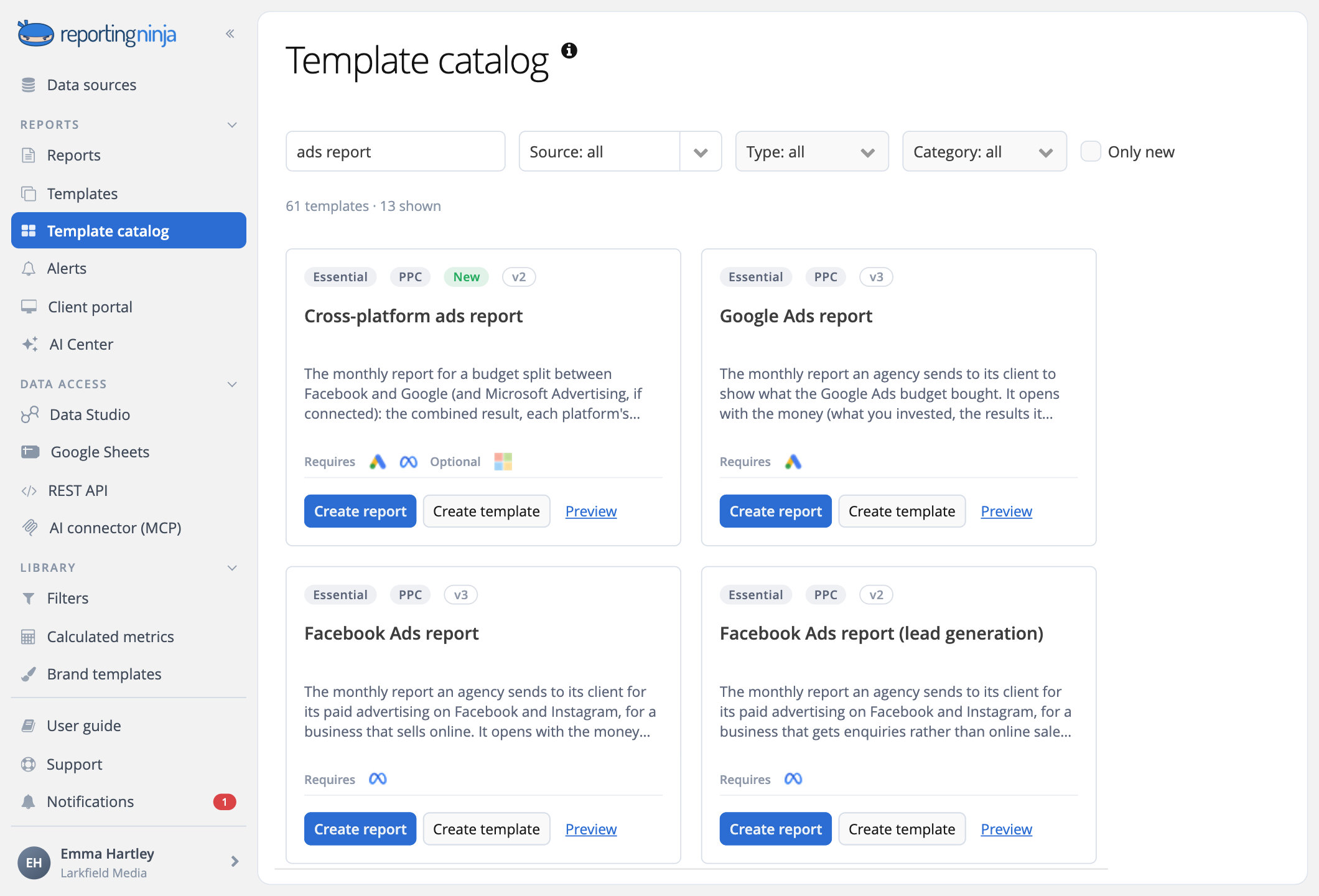This screenshot has width=1319, height=896.
Task: Click Google Ads icon in Google Ads report card
Action: tap(793, 462)
